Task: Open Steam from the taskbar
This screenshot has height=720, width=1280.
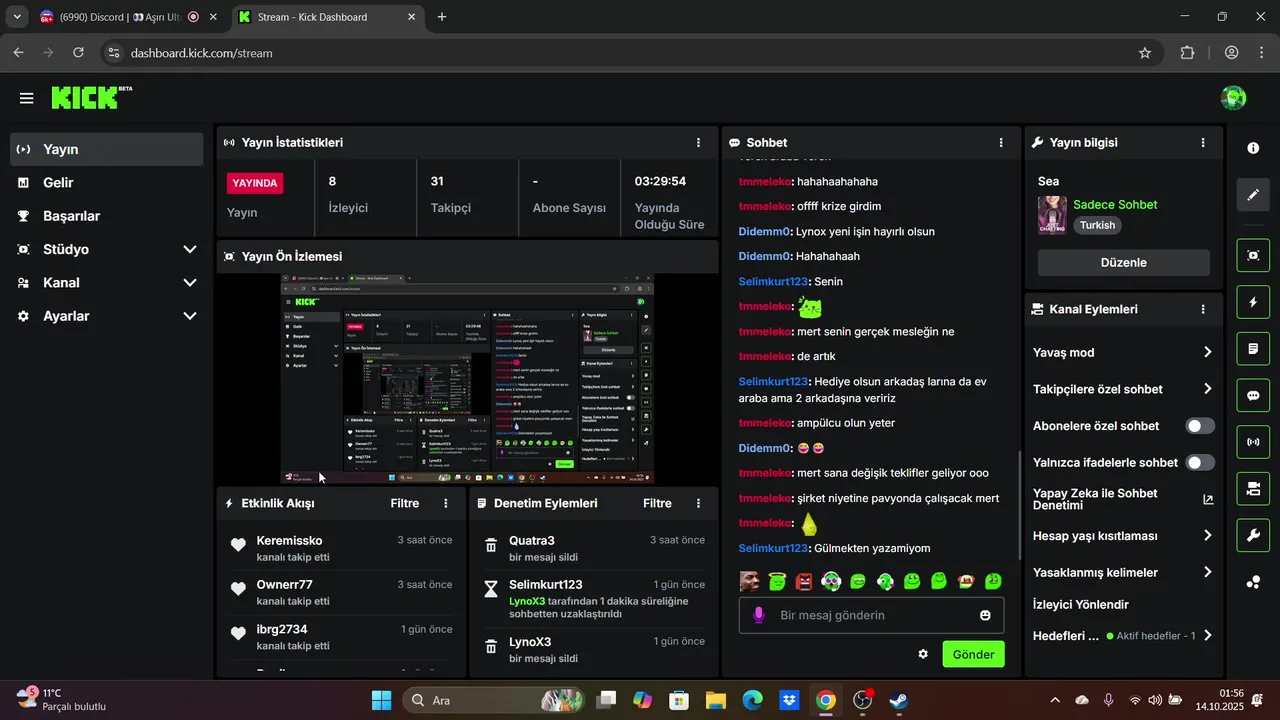Action: tap(899, 700)
